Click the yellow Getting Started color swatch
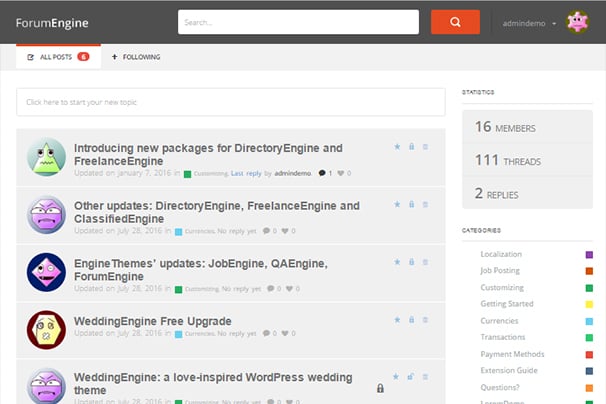The width and height of the screenshot is (606, 404). (589, 304)
